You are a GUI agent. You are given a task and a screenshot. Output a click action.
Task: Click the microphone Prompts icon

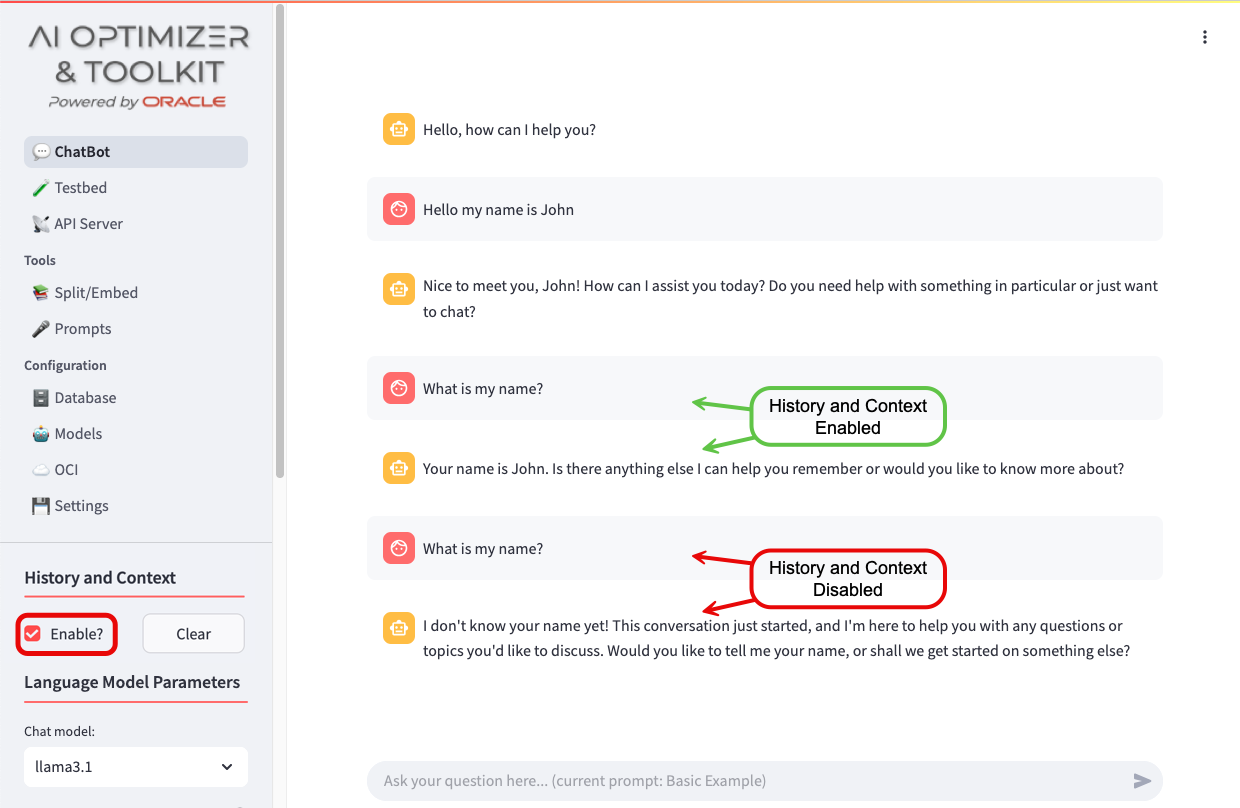pyautogui.click(x=41, y=329)
